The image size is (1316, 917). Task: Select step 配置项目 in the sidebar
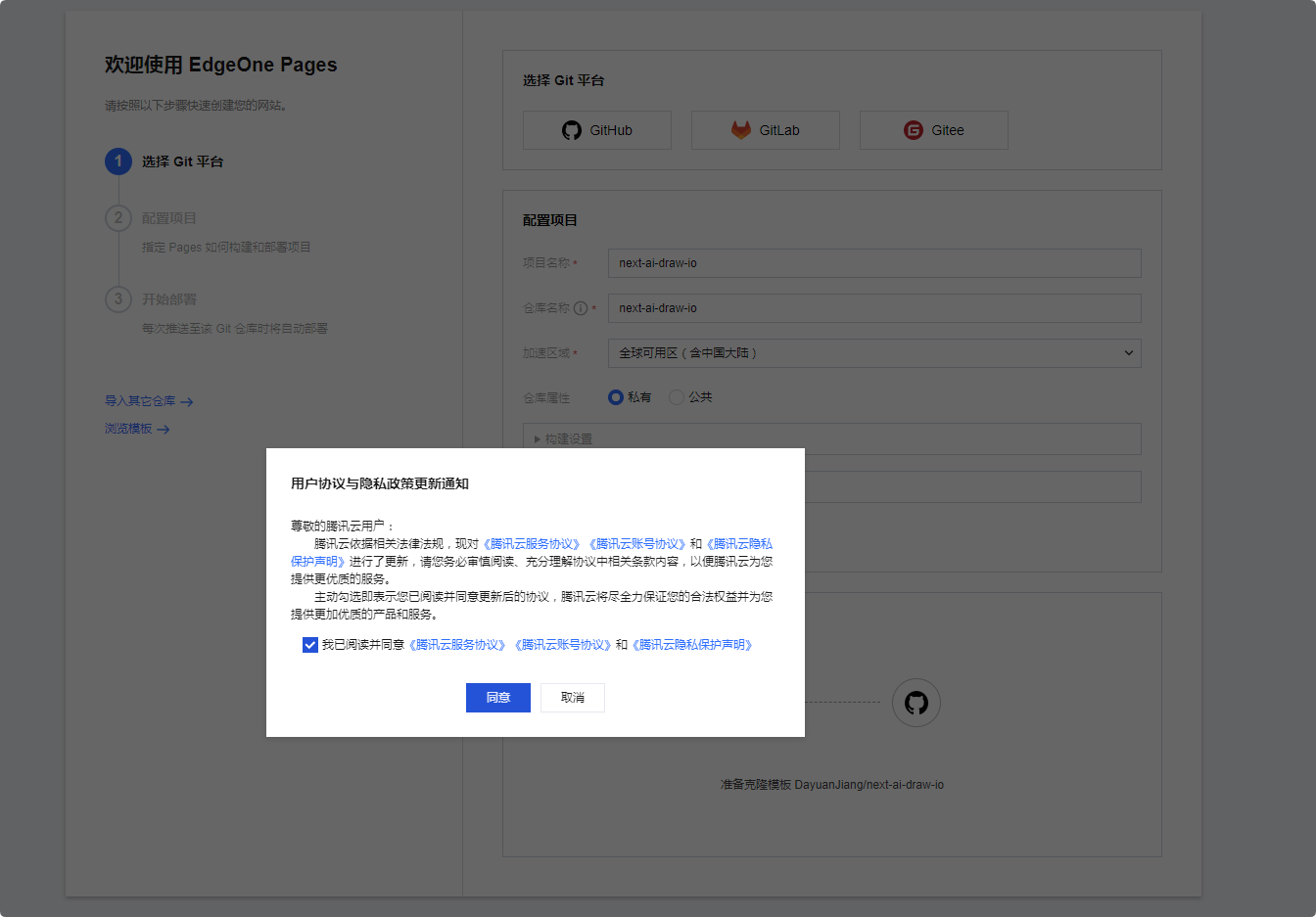point(169,218)
